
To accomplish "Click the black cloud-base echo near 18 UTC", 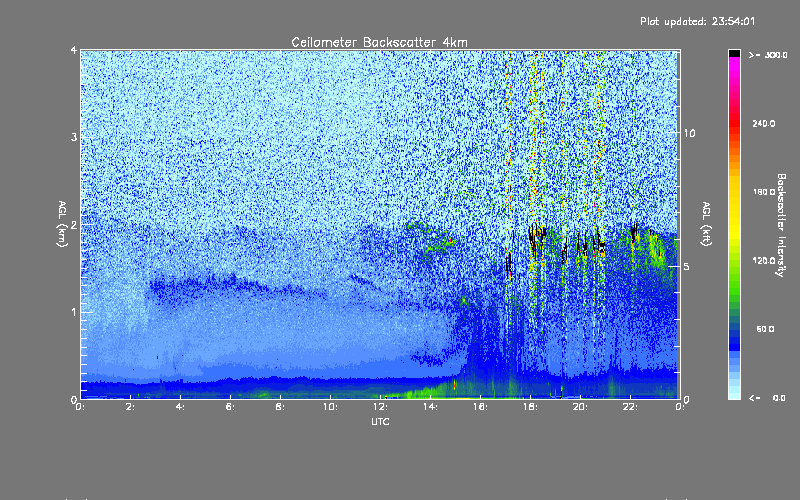I will click(536, 238).
